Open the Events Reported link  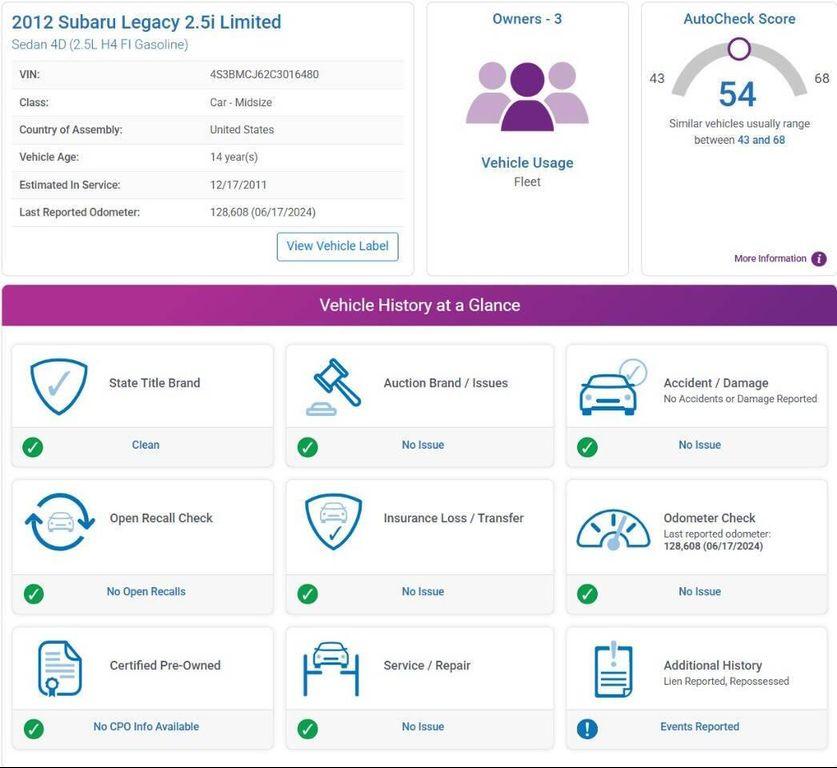[700, 726]
